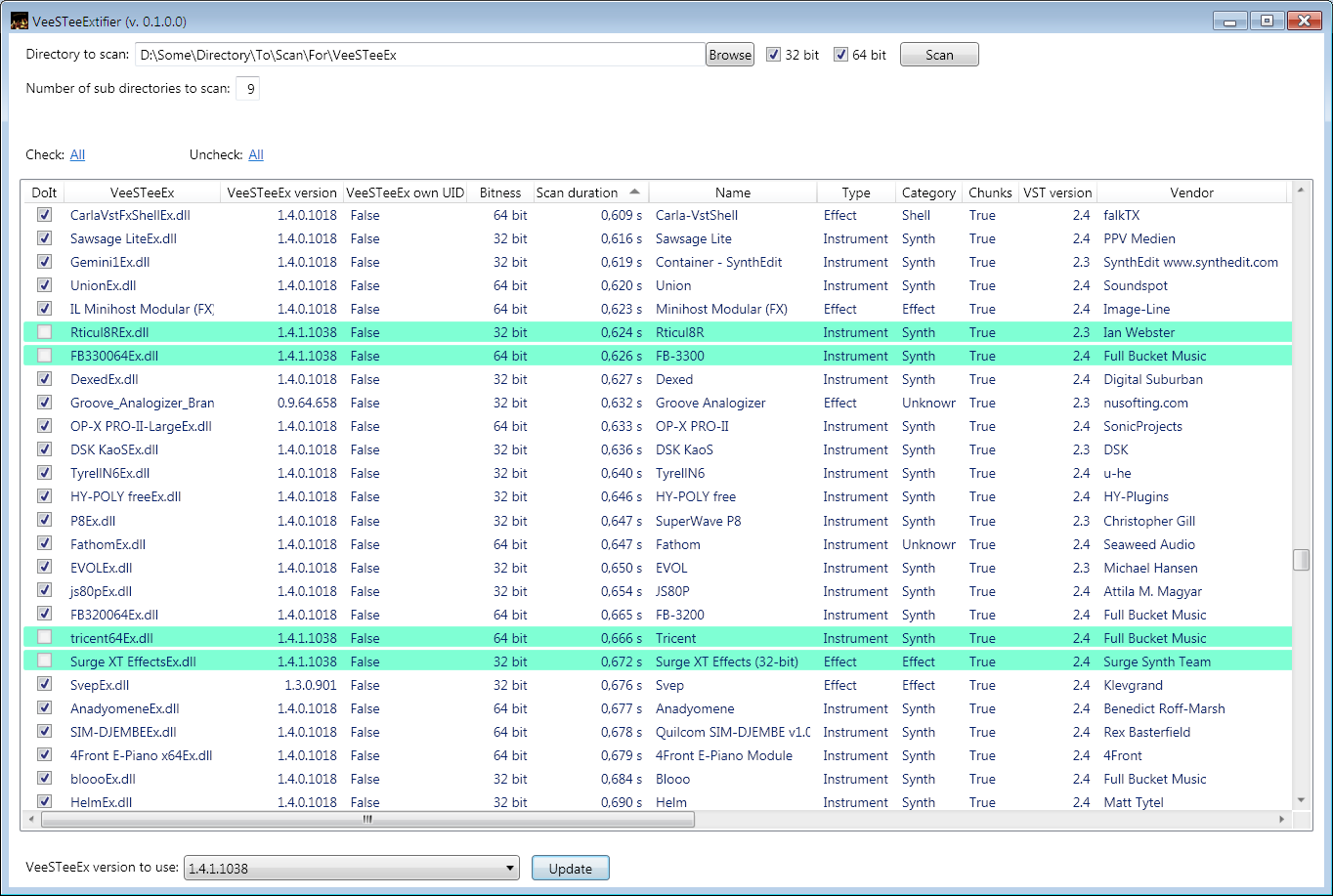Select the FB320064Ex.dll file name

click(114, 615)
